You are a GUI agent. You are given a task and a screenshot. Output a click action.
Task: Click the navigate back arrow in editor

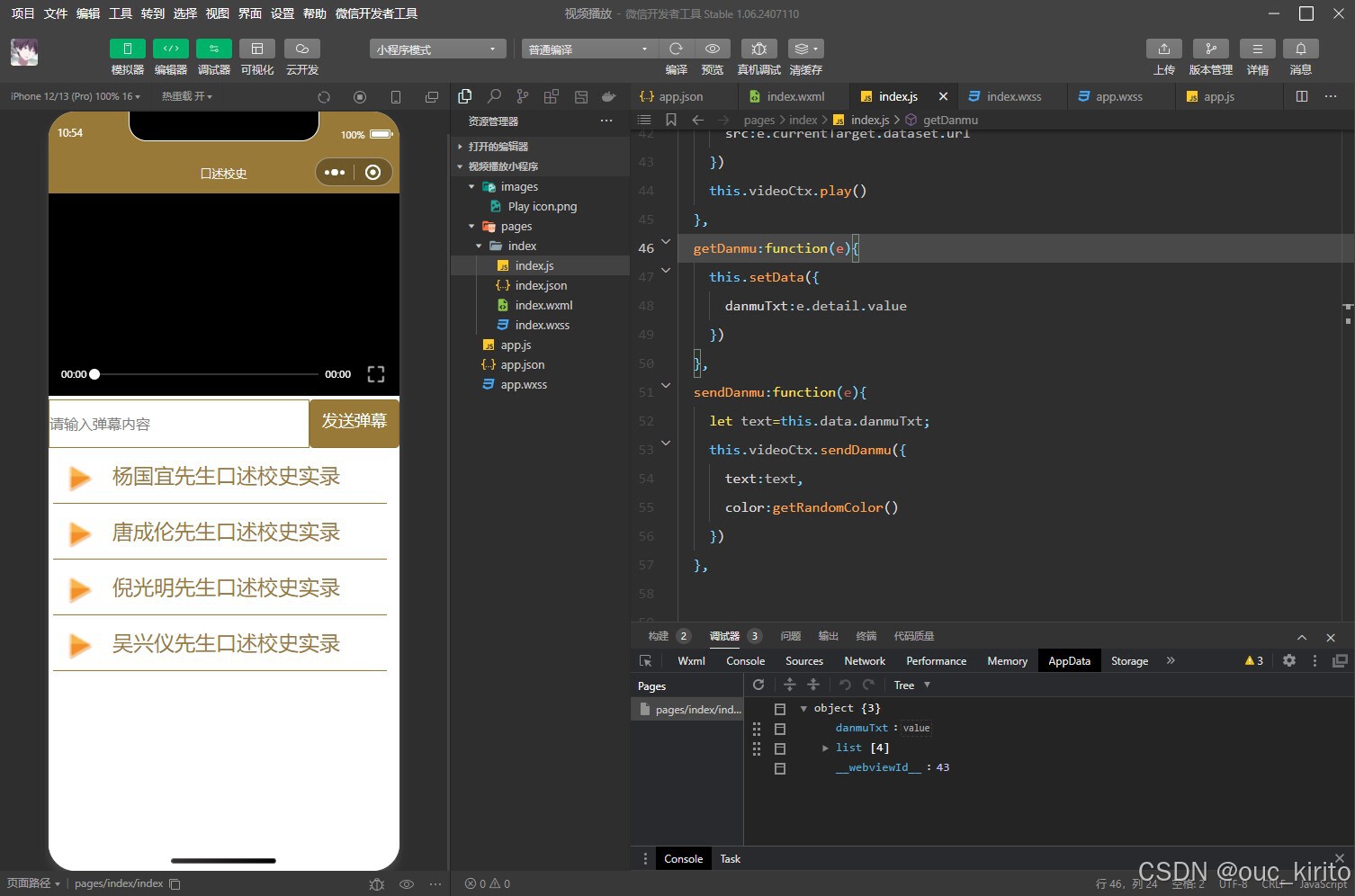[x=698, y=120]
